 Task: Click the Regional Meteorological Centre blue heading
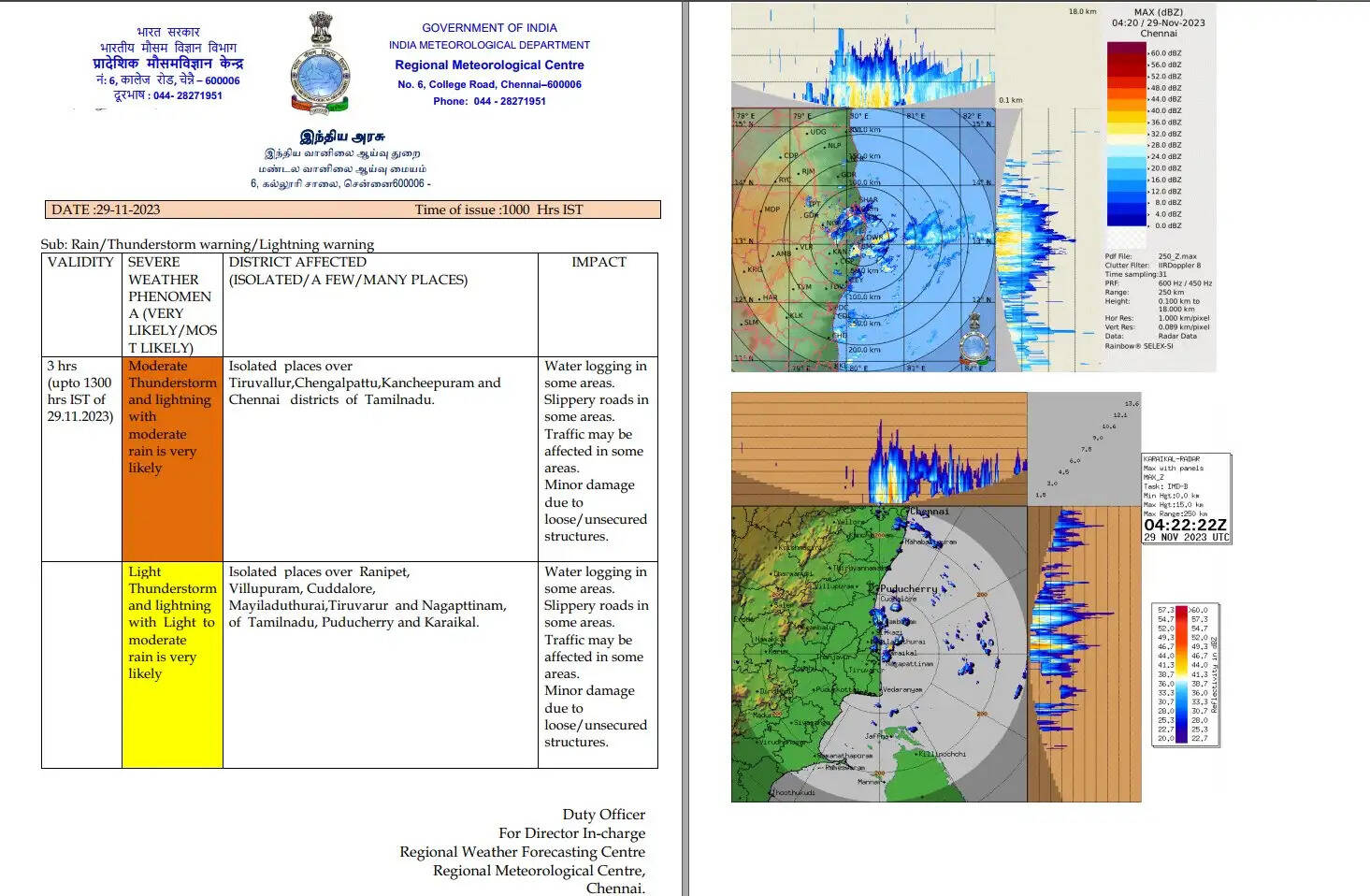click(x=489, y=65)
